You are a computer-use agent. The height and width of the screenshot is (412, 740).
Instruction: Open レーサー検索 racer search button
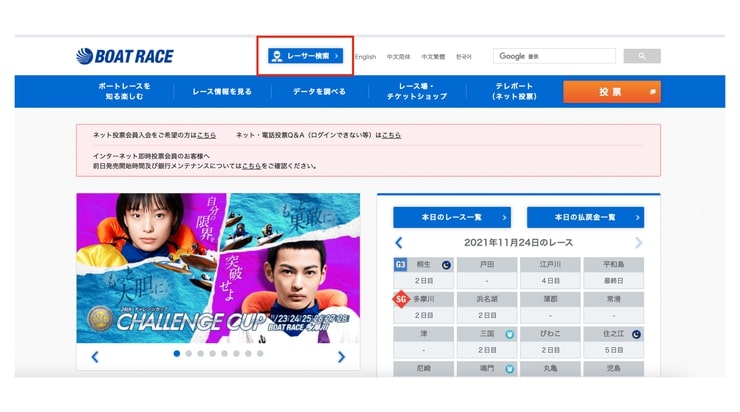(x=305, y=56)
